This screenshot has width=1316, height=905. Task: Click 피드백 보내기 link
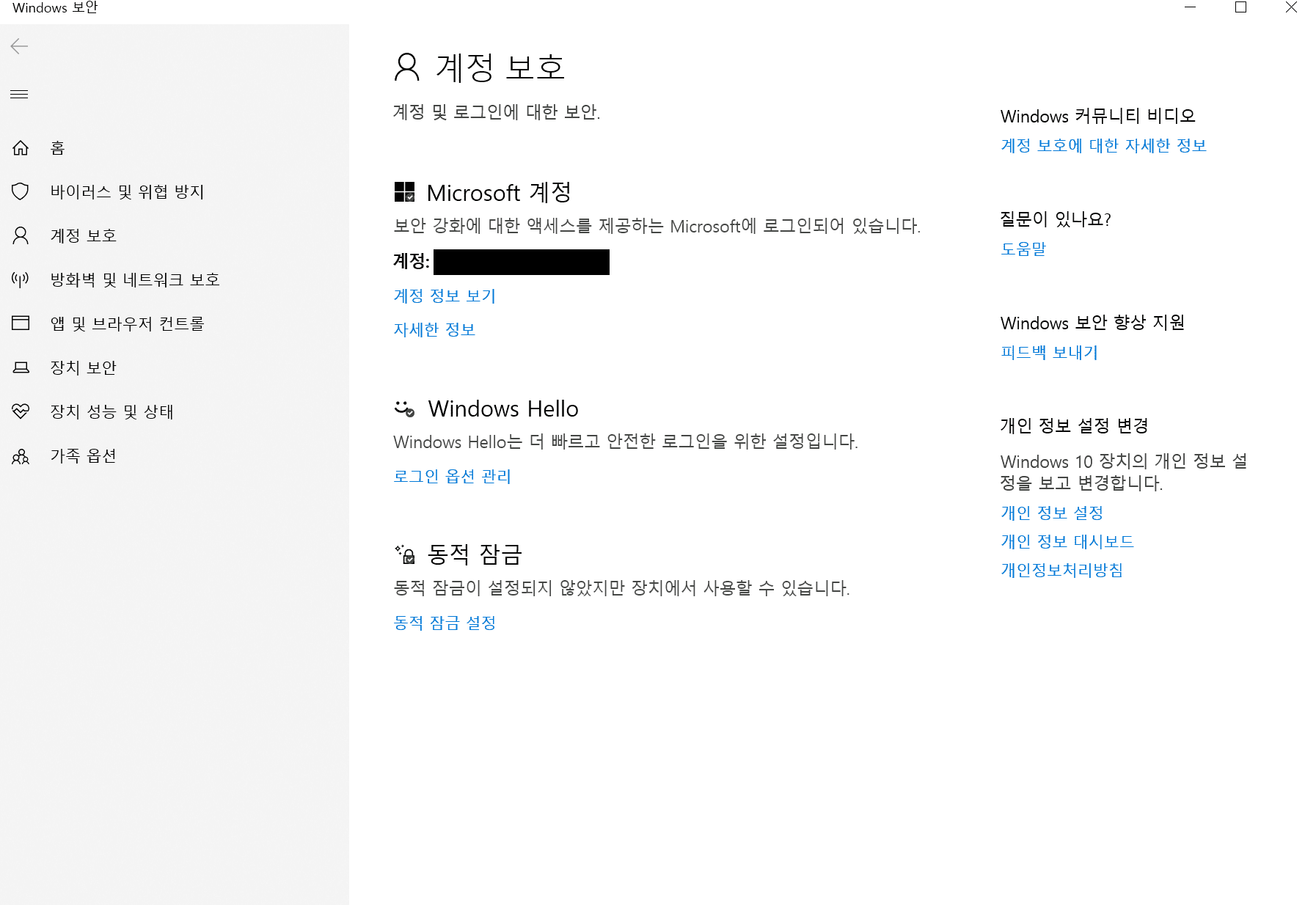pos(1049,353)
